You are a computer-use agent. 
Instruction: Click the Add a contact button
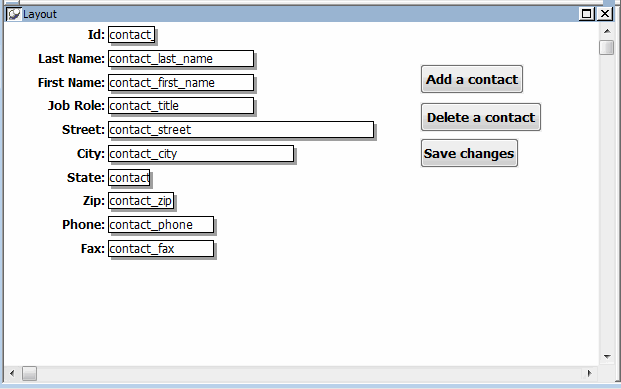(x=472, y=79)
